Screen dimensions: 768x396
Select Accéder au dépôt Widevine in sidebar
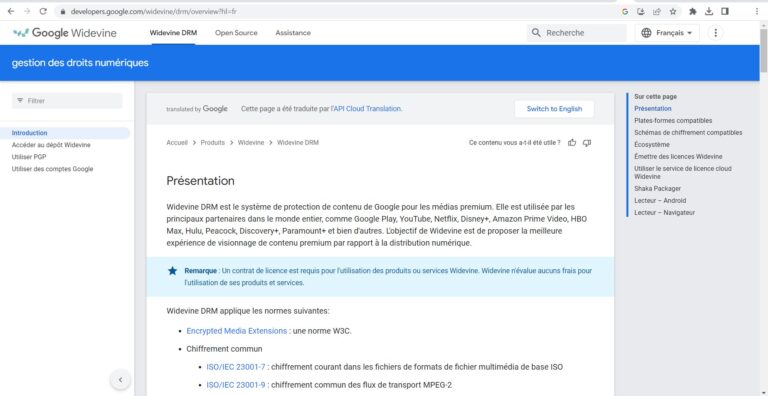[51, 145]
